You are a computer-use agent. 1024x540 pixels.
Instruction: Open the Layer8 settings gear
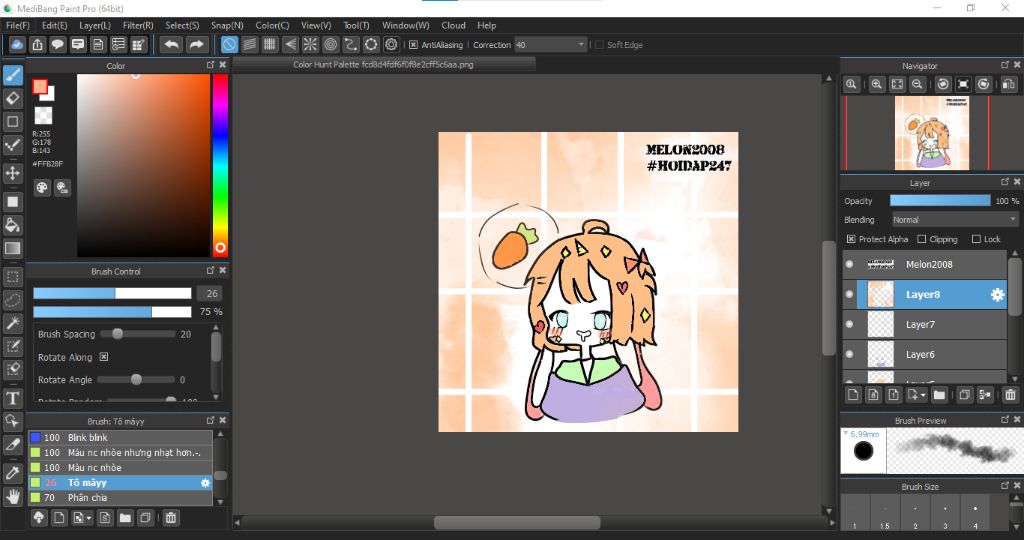click(x=997, y=294)
